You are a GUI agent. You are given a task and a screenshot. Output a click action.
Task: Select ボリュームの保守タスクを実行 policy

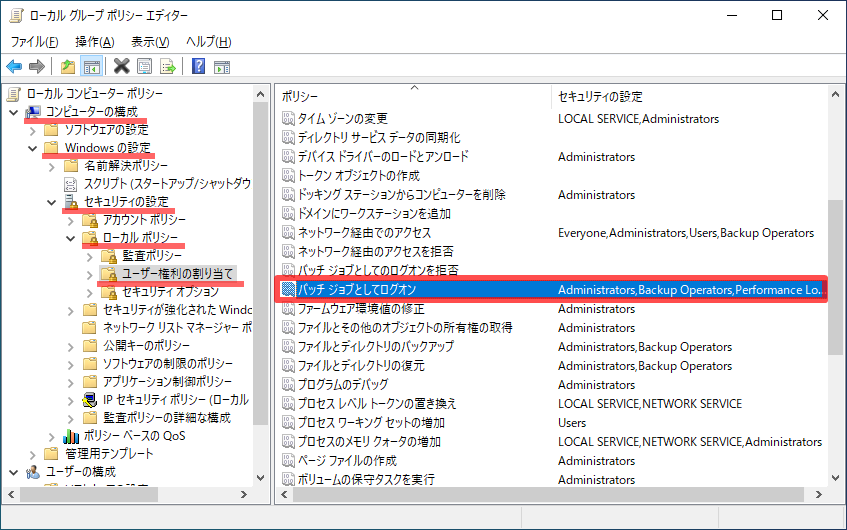point(366,479)
